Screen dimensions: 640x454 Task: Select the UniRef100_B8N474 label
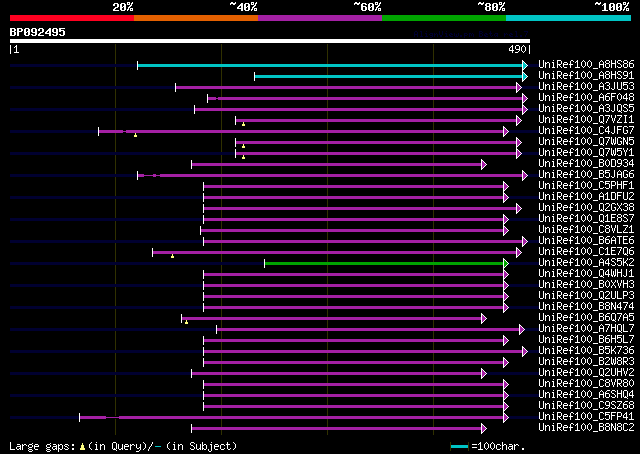(x=586, y=307)
